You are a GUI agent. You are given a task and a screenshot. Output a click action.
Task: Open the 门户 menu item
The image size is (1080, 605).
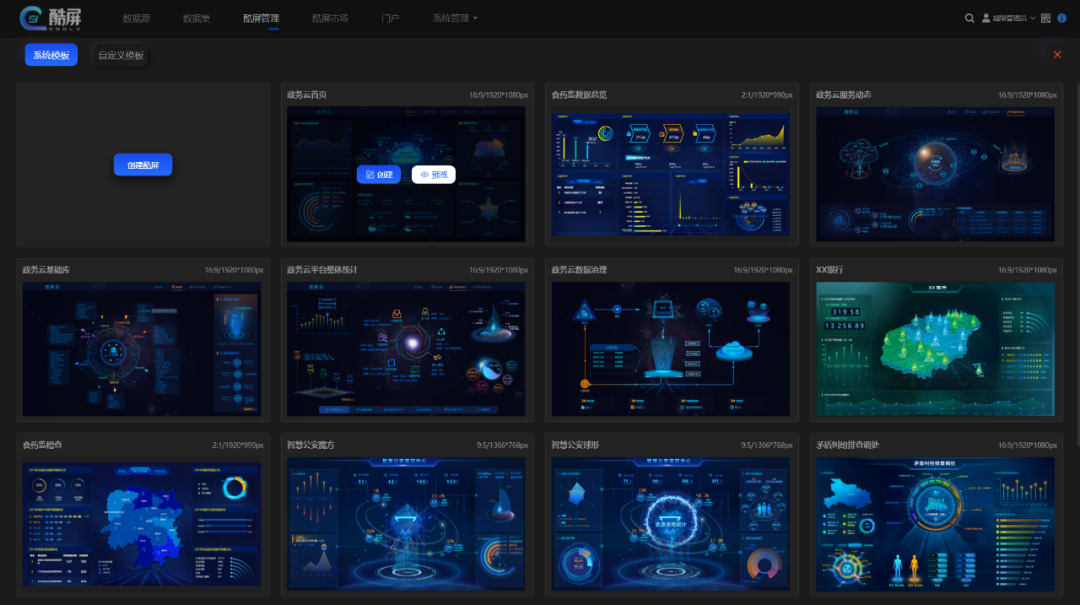390,18
